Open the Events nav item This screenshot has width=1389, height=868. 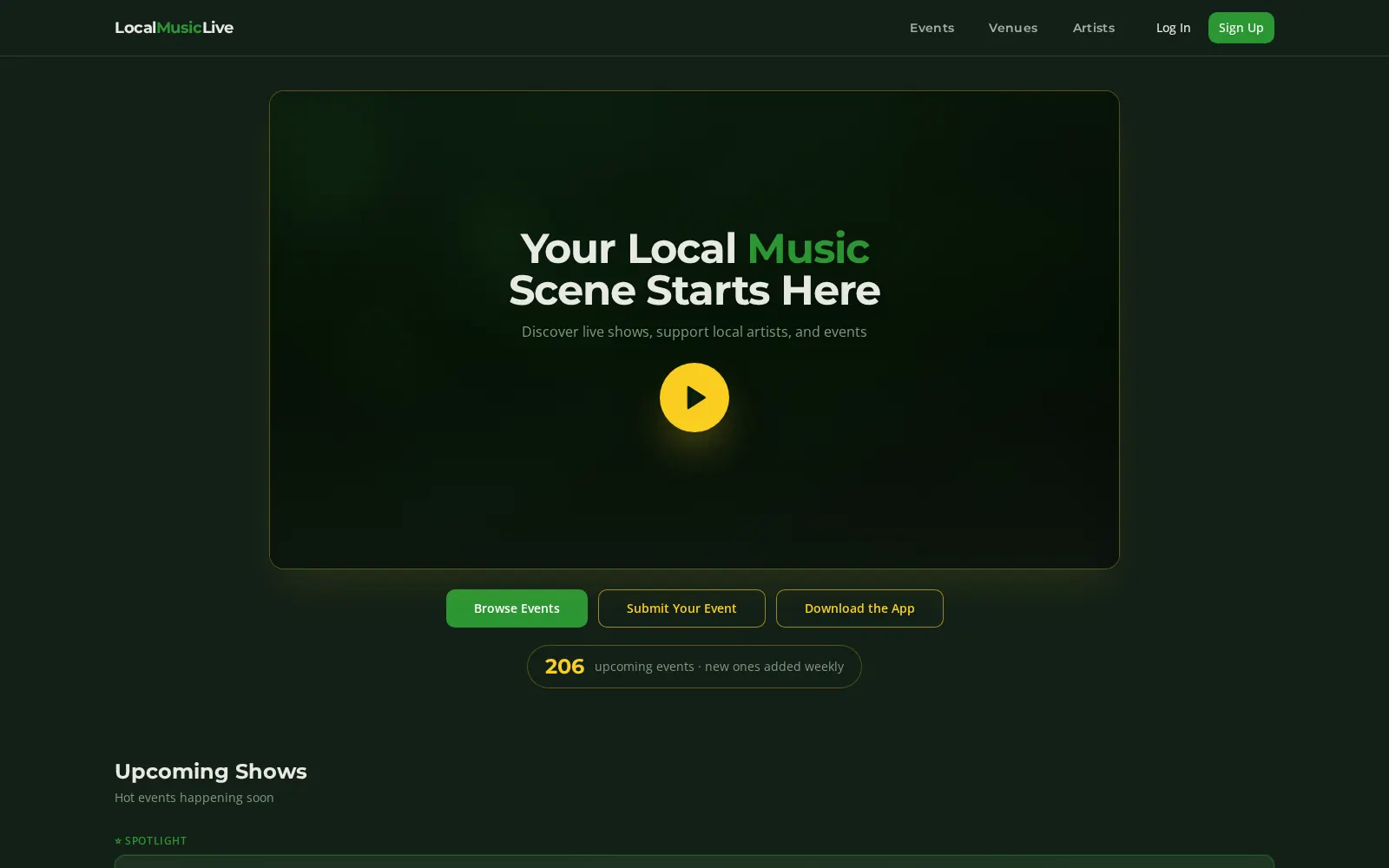[x=931, y=28]
